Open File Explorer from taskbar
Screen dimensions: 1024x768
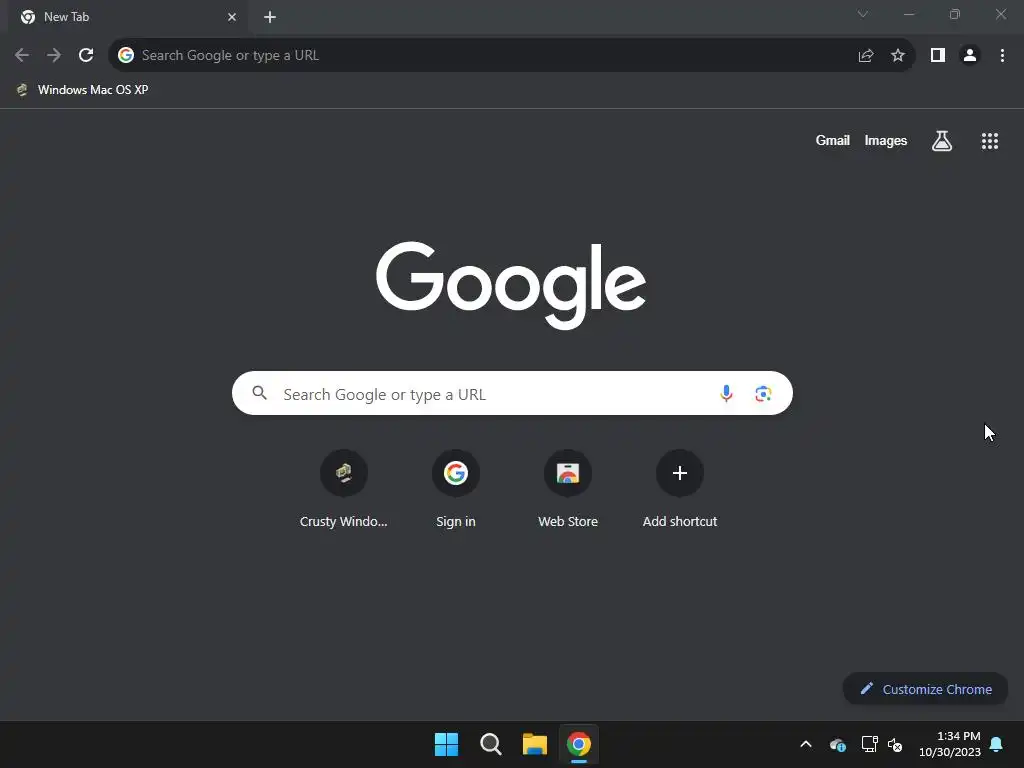click(535, 744)
